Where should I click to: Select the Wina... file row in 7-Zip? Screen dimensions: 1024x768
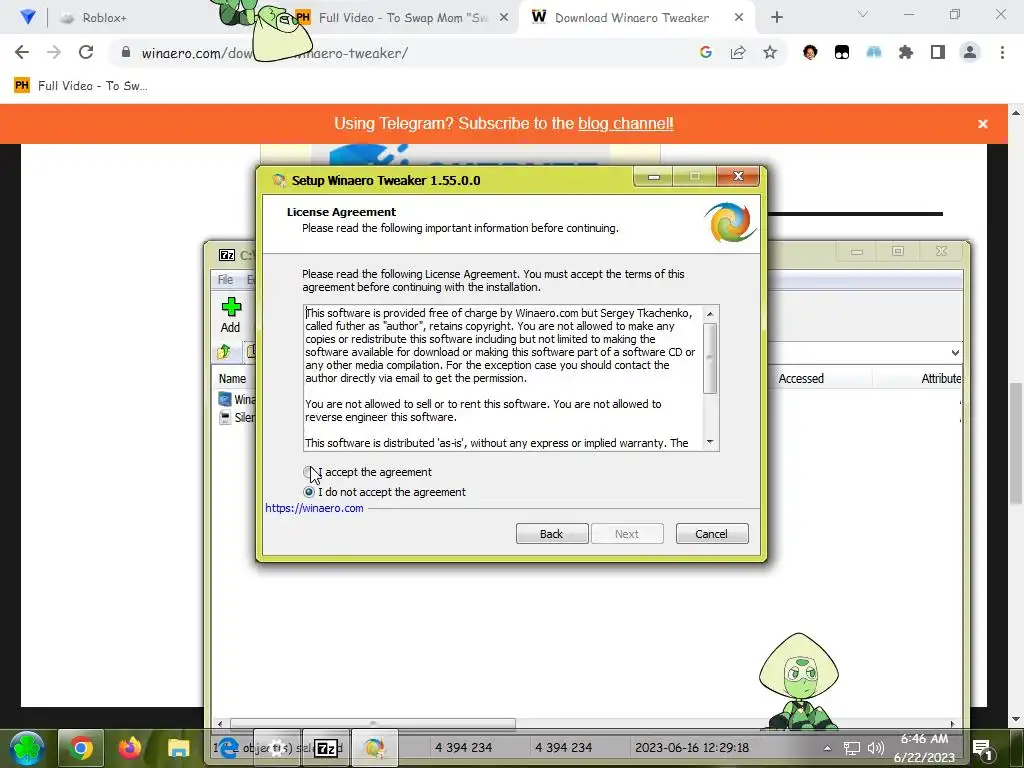pyautogui.click(x=236, y=399)
